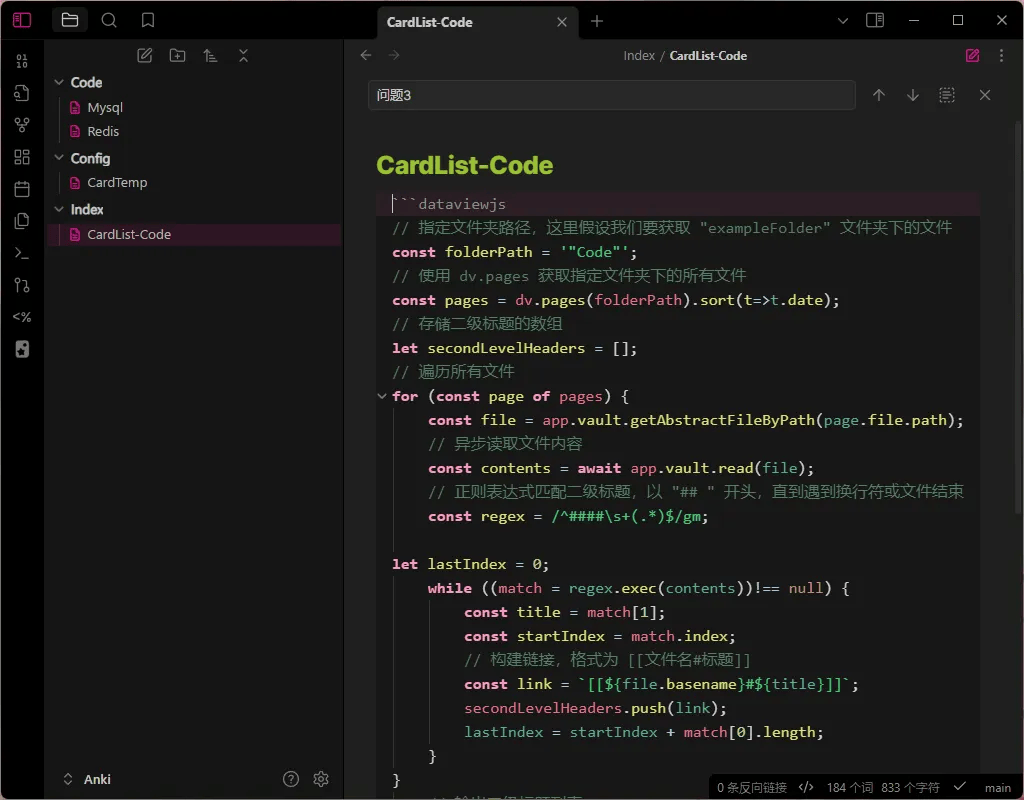The width and height of the screenshot is (1024, 800).
Task: Click the 0 条反向链接 status item
Action: 752,788
